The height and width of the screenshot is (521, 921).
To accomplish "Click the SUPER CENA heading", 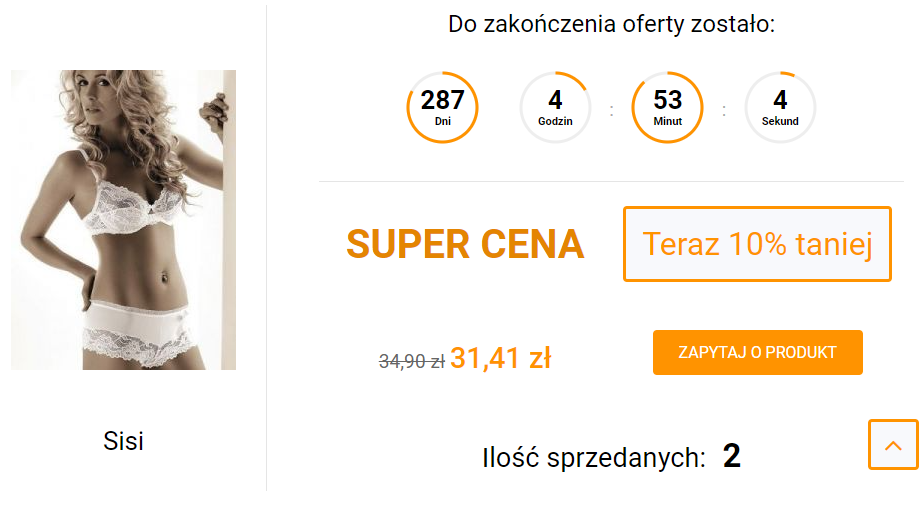I will click(465, 244).
